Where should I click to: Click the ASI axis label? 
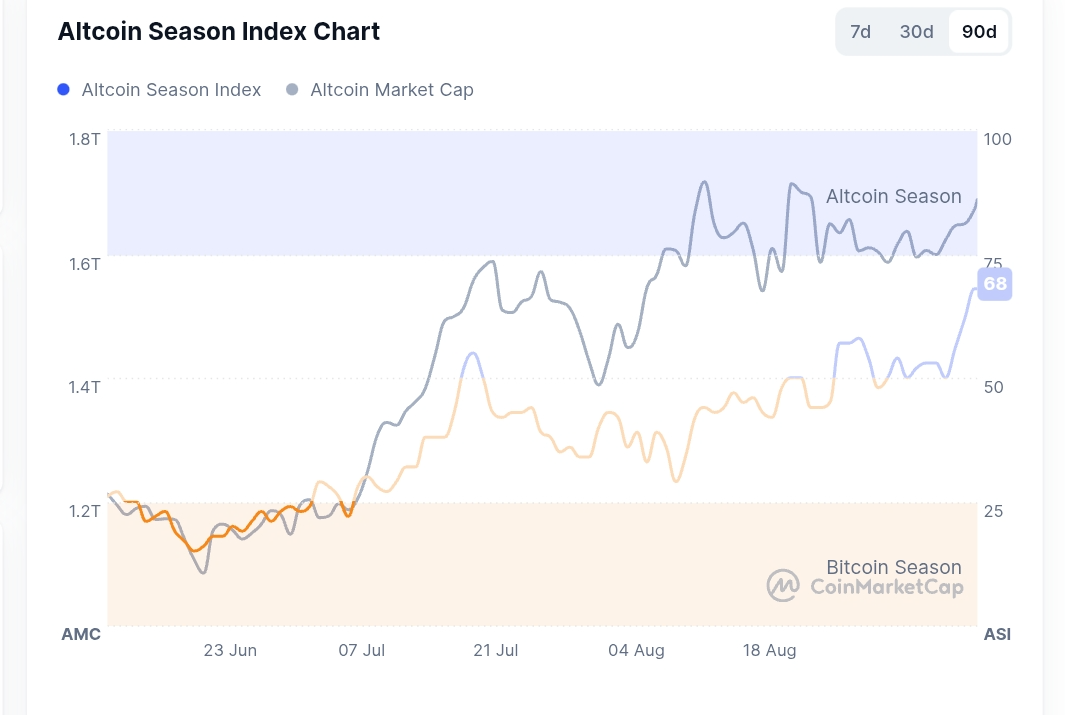point(997,634)
